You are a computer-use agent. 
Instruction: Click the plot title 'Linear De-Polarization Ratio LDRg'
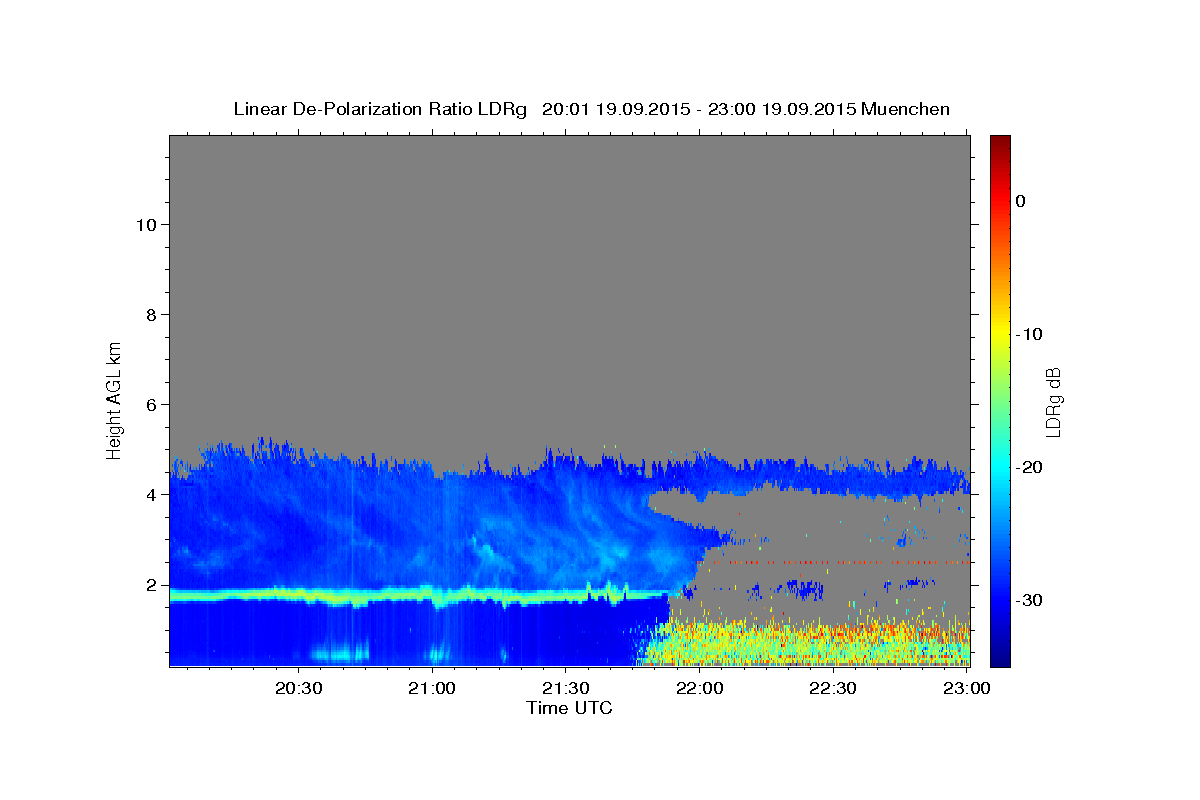click(x=379, y=109)
